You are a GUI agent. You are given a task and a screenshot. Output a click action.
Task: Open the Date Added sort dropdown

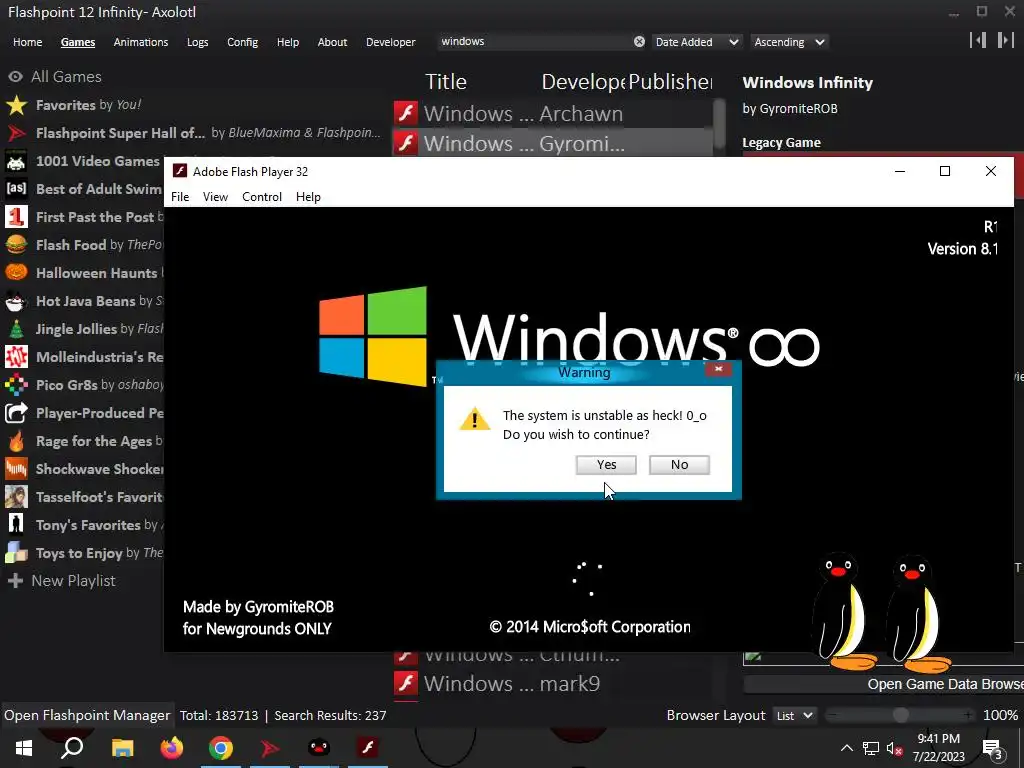point(697,42)
